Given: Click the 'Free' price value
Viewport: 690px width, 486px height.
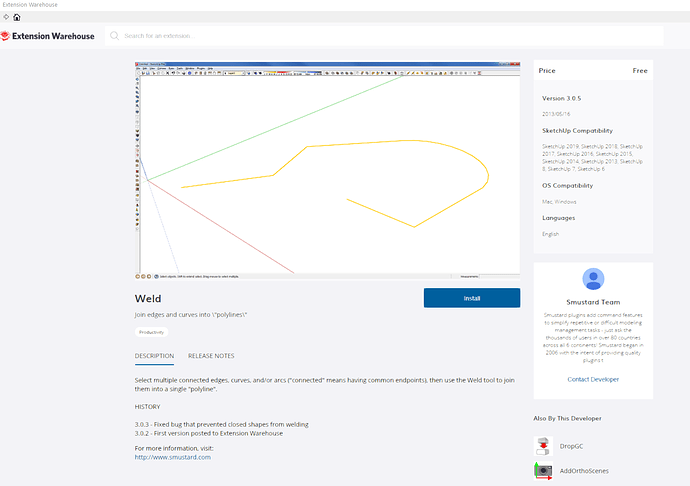Looking at the screenshot, I should click(x=640, y=70).
